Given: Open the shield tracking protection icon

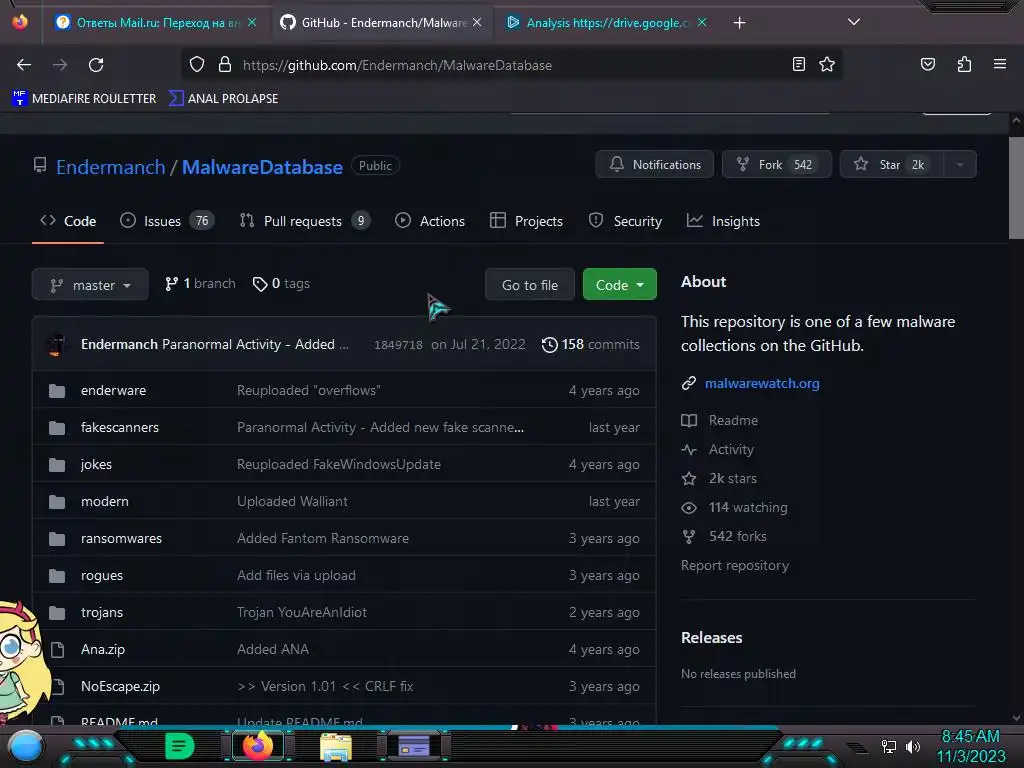Looking at the screenshot, I should pyautogui.click(x=197, y=65).
